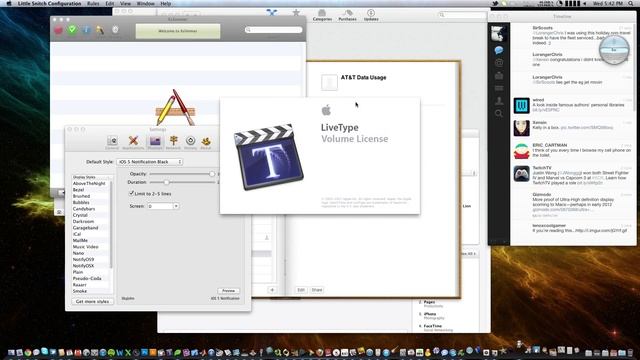Select the Displays pane in Growl Settings
Viewport: 640px width, 360px height.
pyautogui.click(x=155, y=142)
